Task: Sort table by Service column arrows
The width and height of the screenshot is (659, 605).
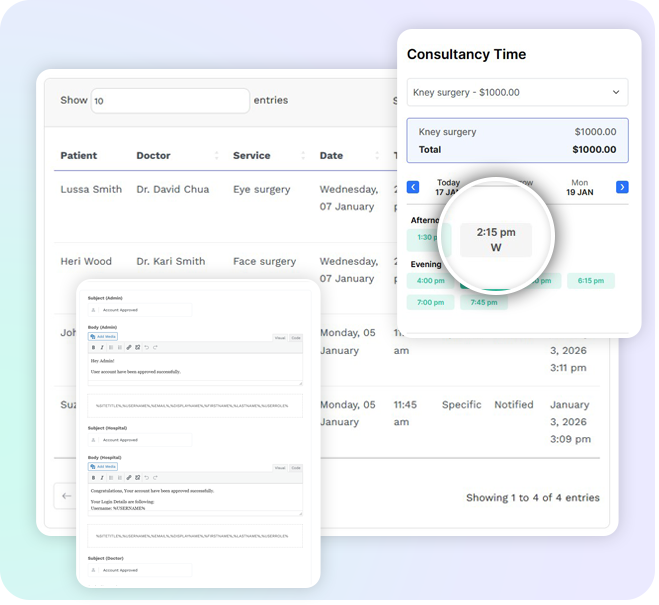Action: pos(303,155)
